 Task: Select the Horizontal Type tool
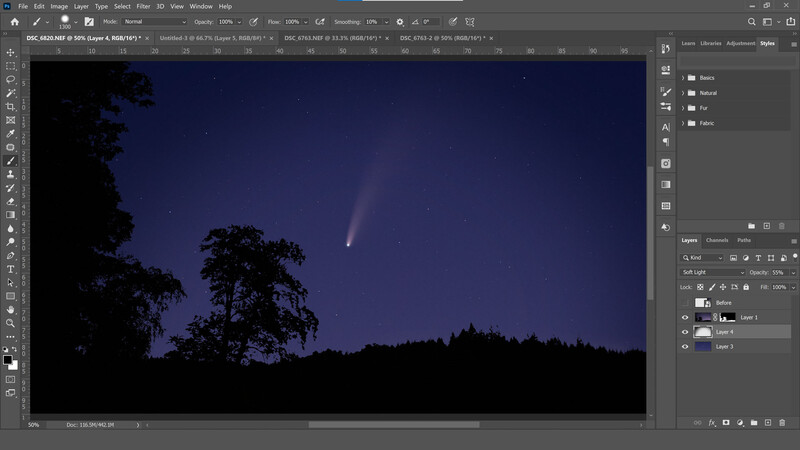10,269
